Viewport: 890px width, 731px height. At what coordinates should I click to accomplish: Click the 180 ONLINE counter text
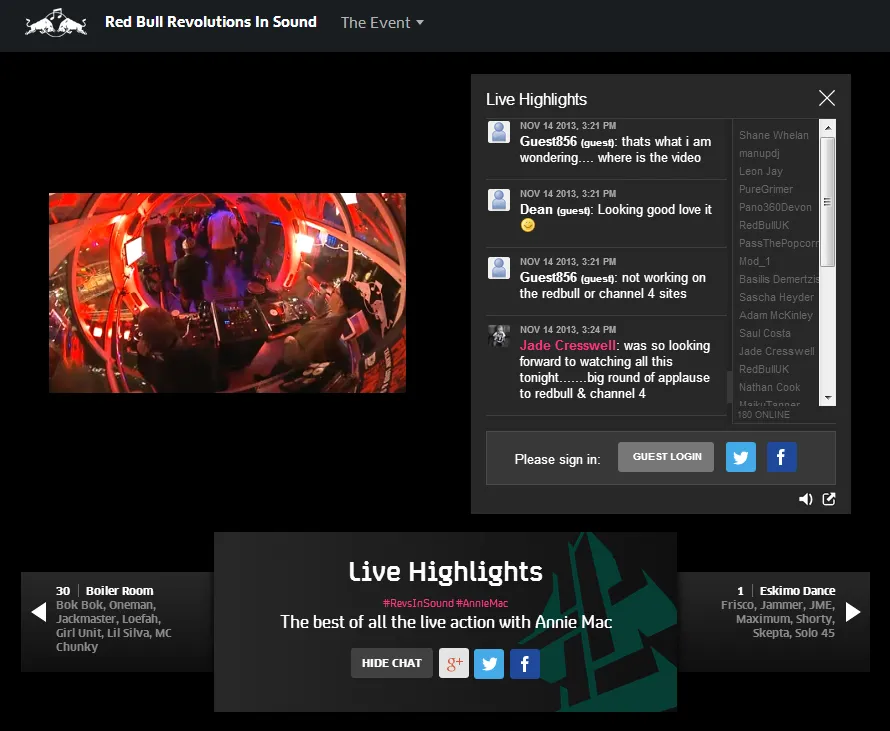click(x=763, y=415)
